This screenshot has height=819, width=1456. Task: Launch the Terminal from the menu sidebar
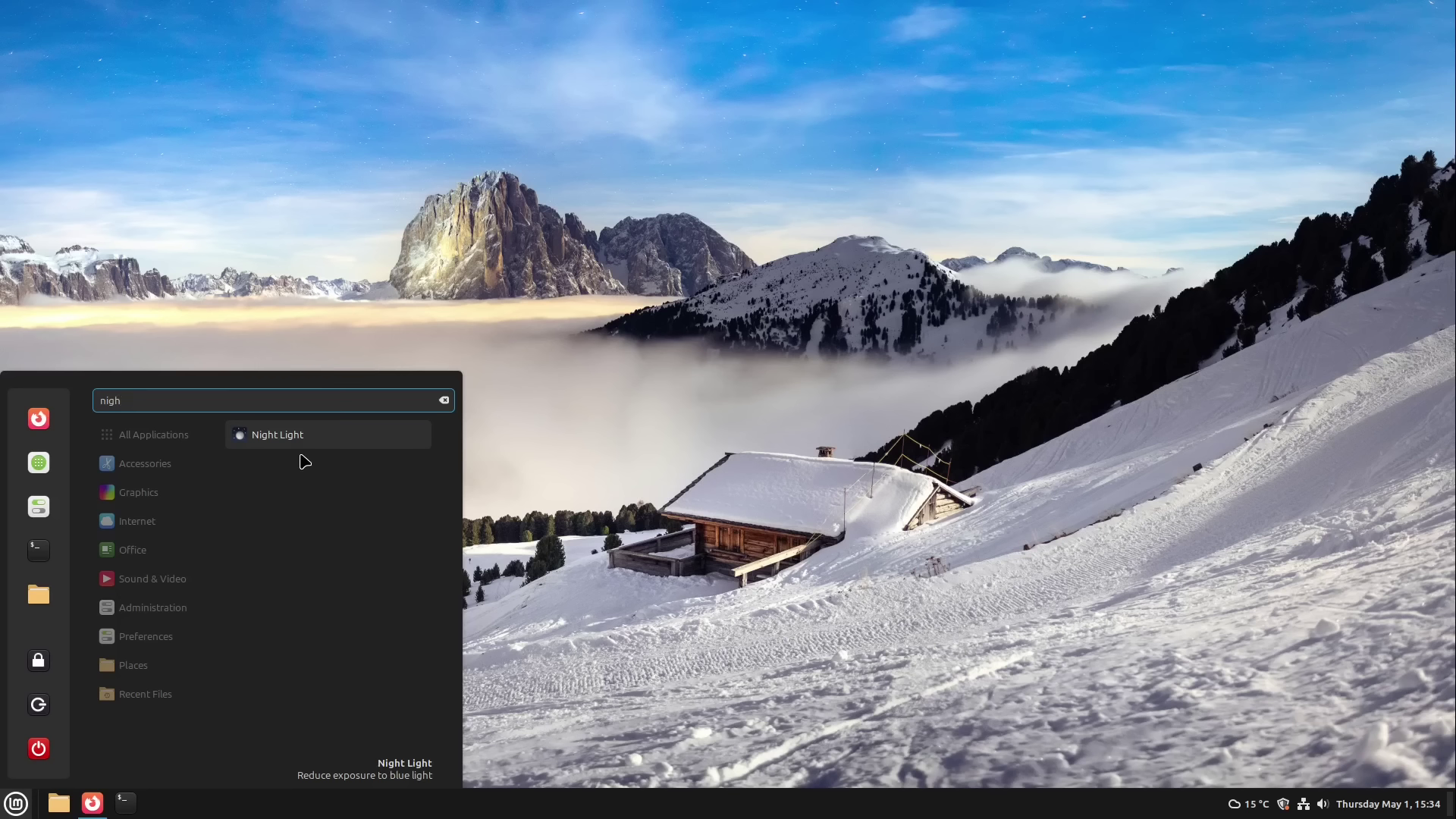(x=38, y=551)
